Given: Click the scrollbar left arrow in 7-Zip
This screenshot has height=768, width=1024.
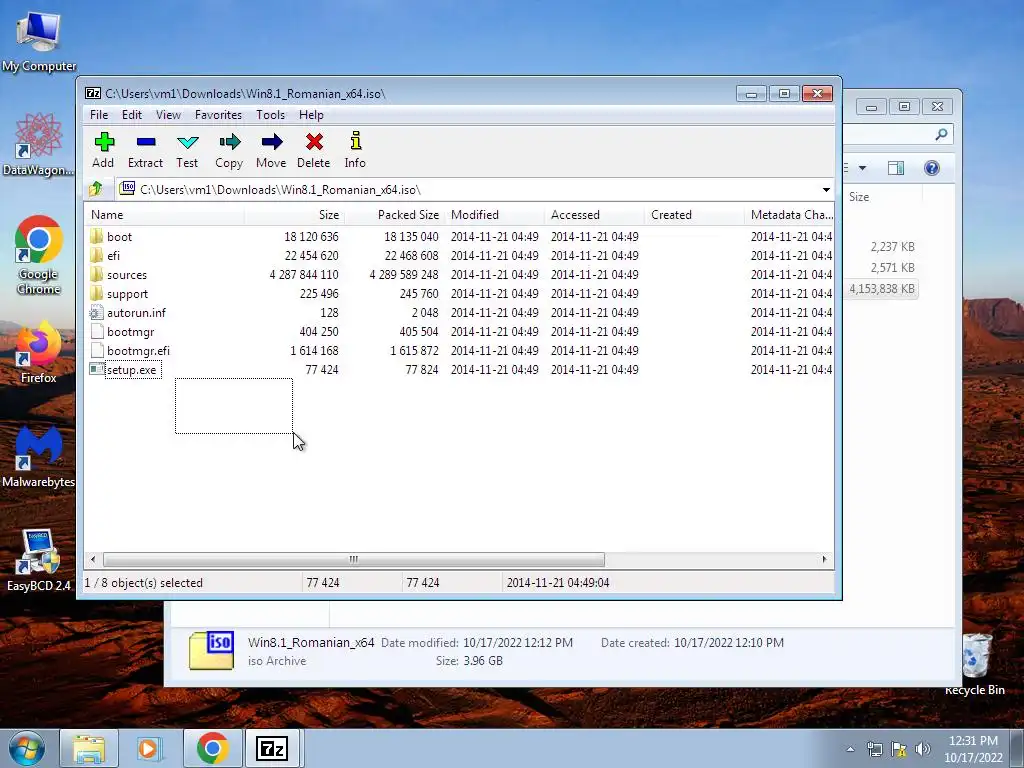Looking at the screenshot, I should (93, 560).
